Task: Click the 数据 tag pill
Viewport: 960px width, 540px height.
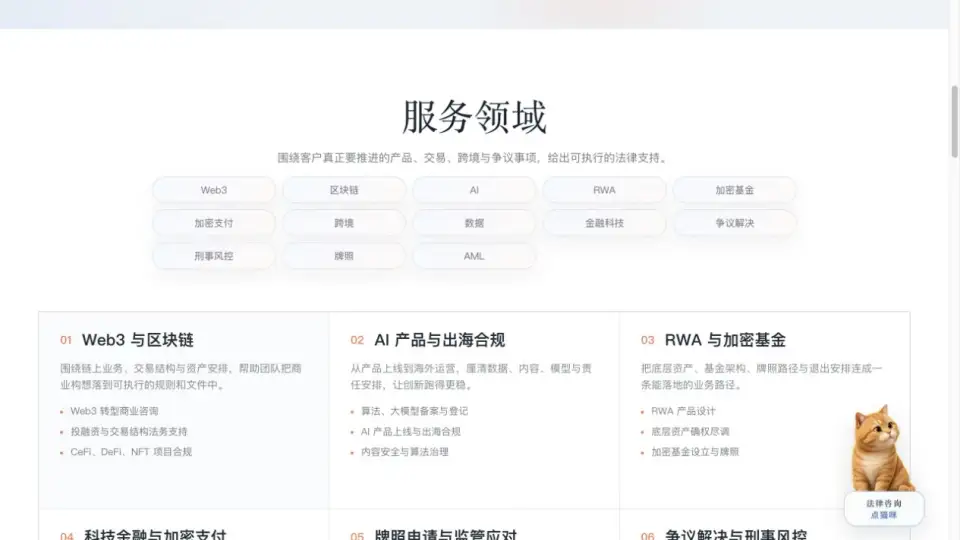Action: [x=474, y=223]
